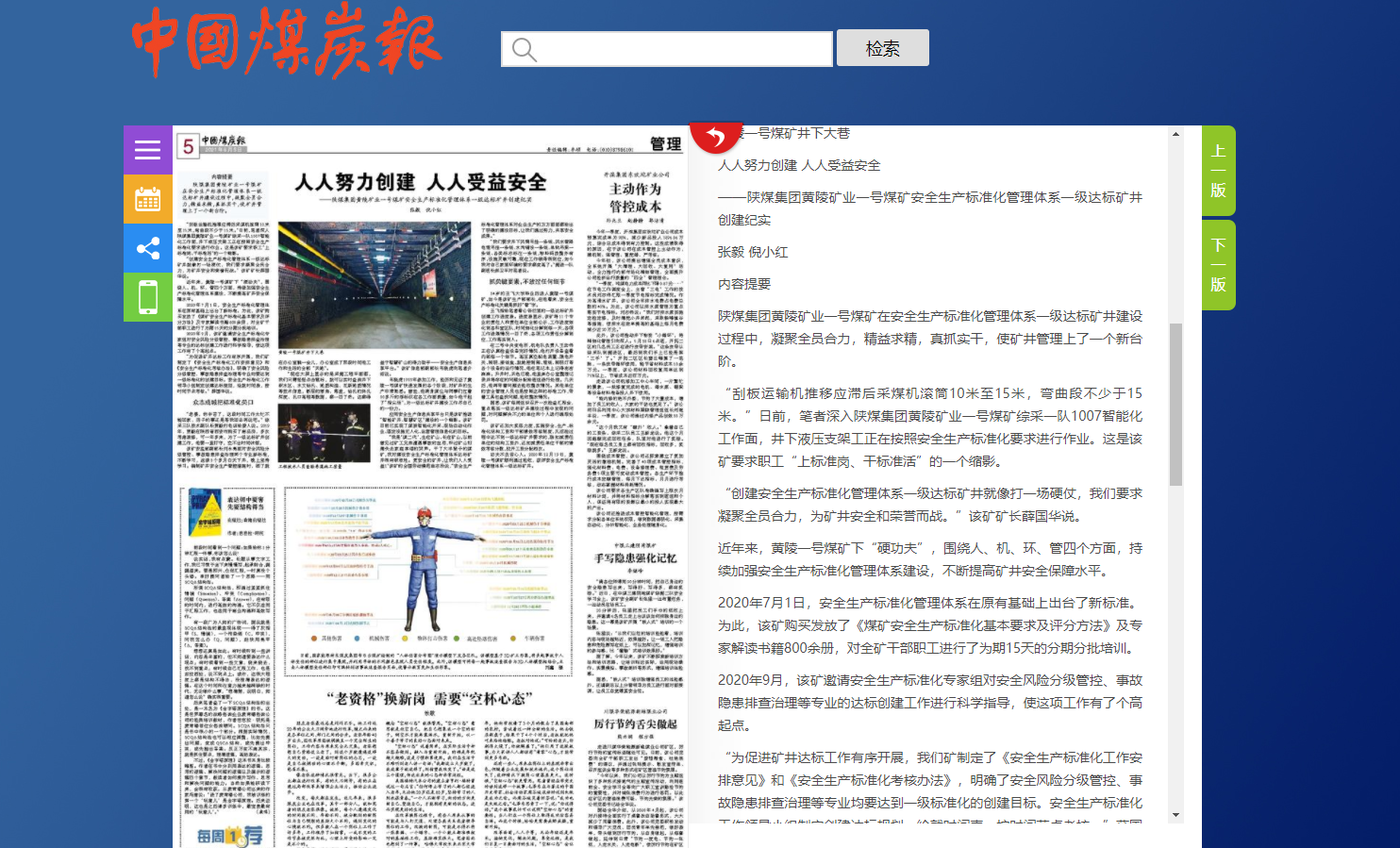The width and height of the screenshot is (1400, 848).
Task: Go to previous page 上一版
Action: (x=1218, y=170)
